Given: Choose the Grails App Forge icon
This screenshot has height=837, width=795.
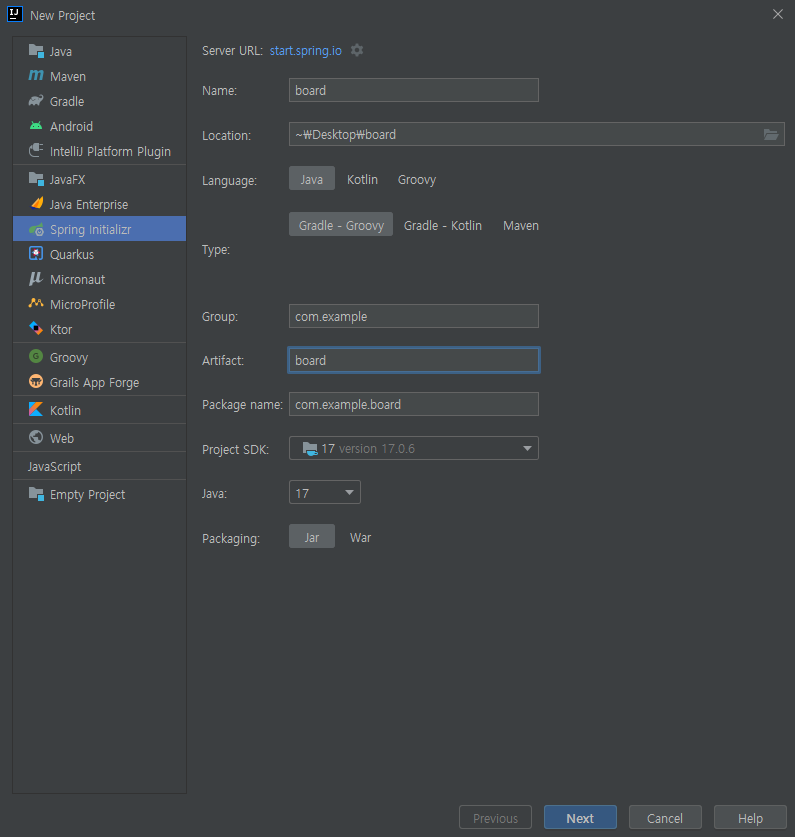Looking at the screenshot, I should (36, 382).
